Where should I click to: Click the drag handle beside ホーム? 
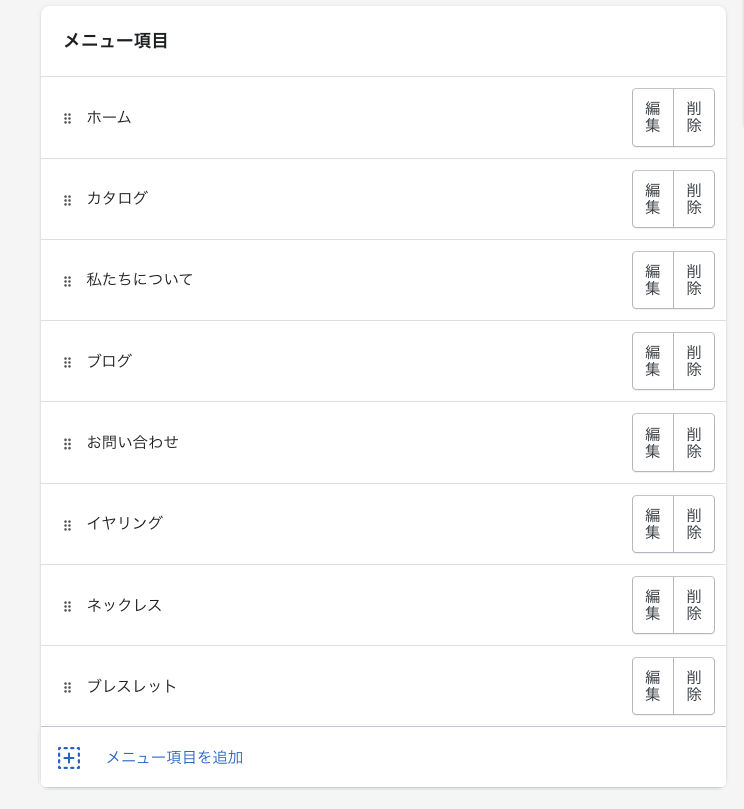coord(68,118)
